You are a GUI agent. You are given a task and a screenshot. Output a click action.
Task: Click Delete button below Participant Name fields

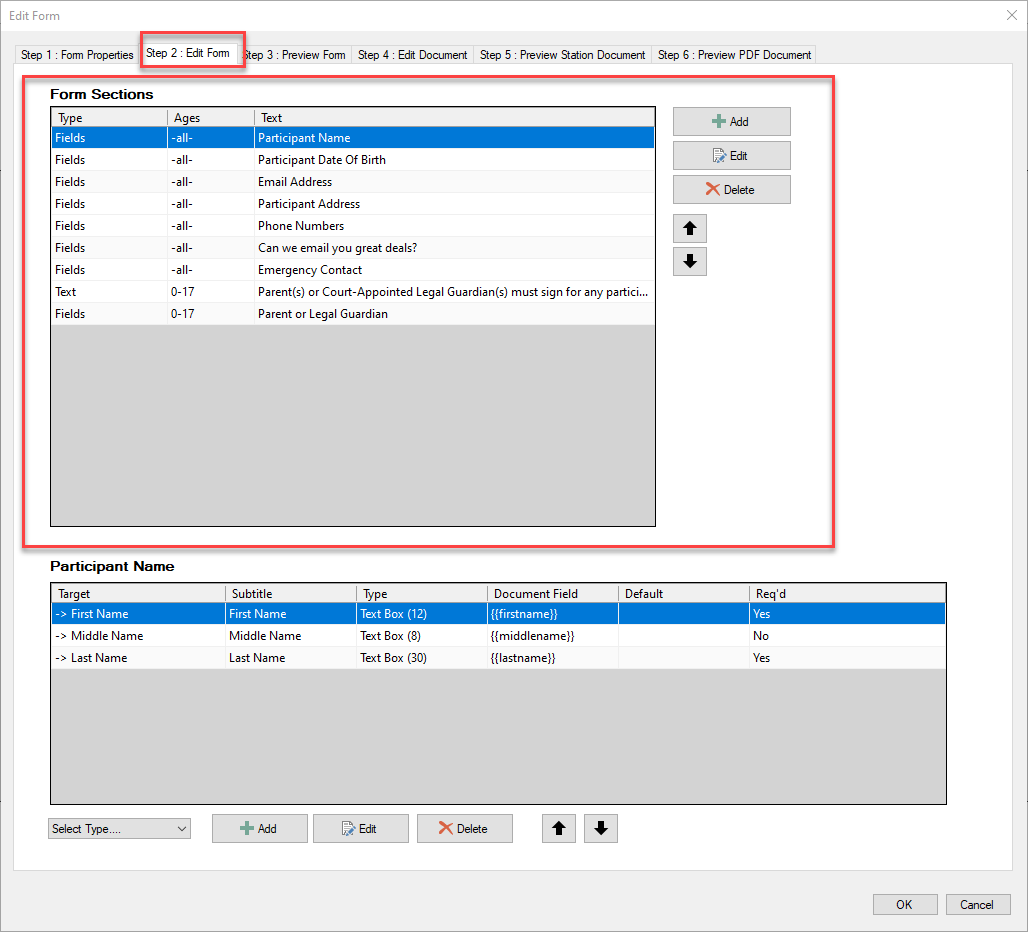(x=464, y=828)
